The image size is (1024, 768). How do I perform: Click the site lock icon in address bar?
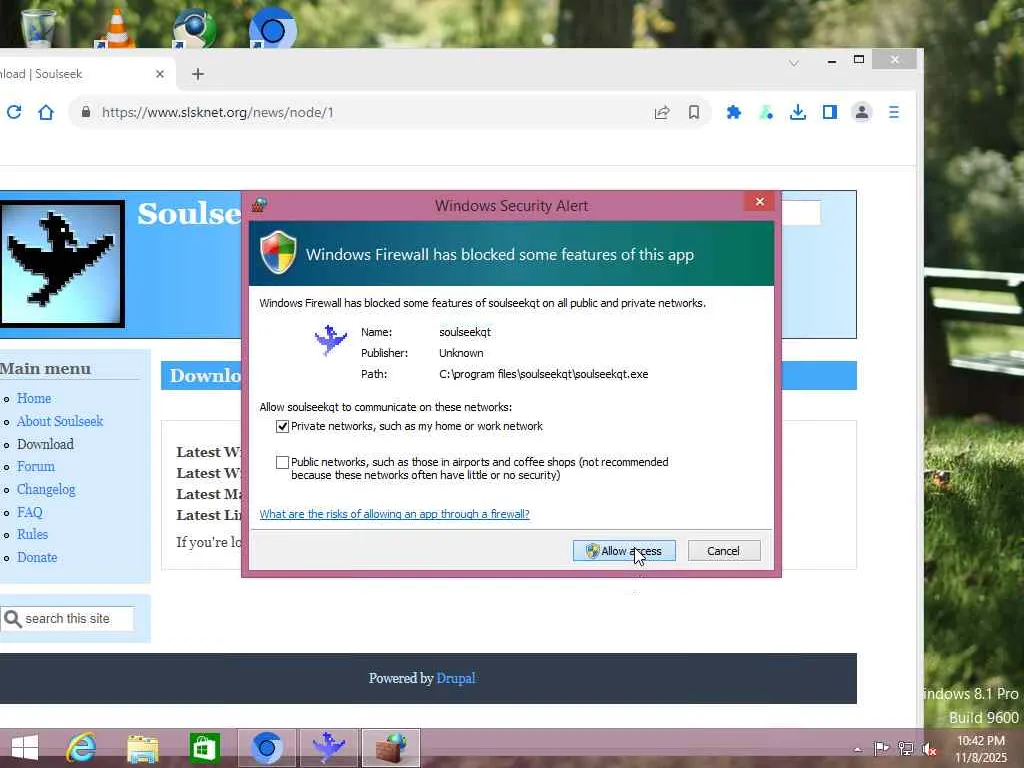pos(86,112)
